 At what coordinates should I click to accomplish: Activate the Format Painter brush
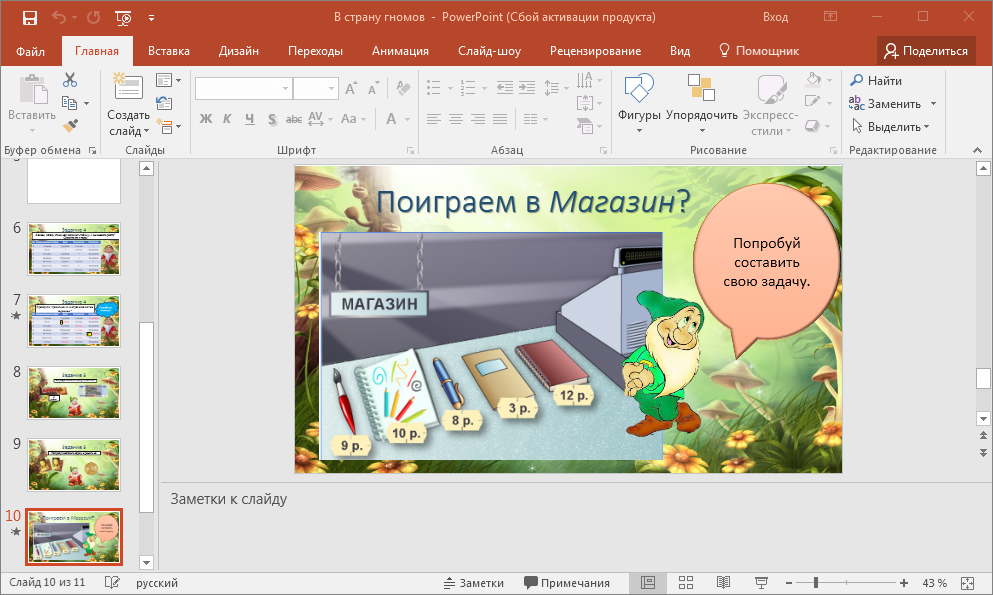[70, 126]
